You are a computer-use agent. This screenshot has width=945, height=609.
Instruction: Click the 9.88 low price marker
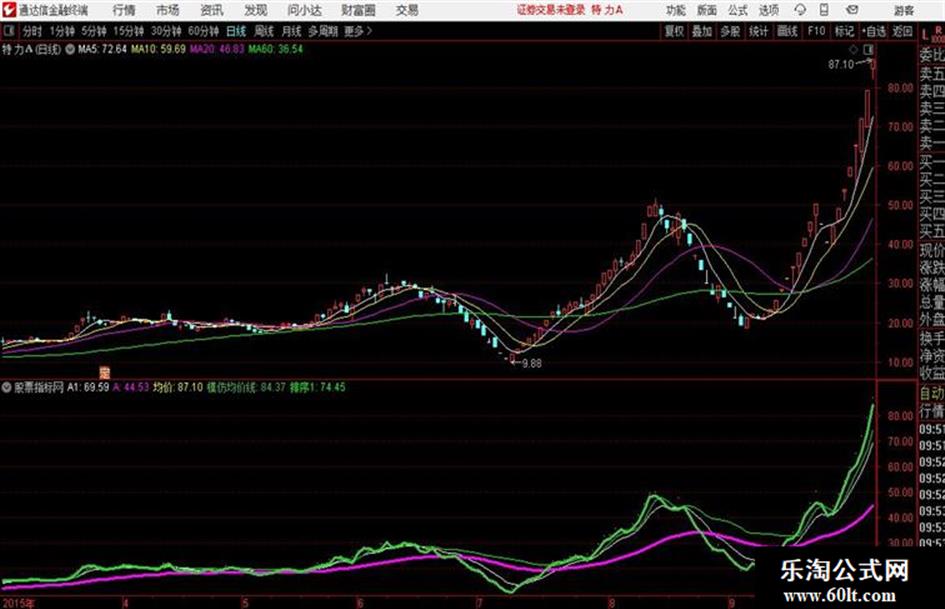(532, 363)
